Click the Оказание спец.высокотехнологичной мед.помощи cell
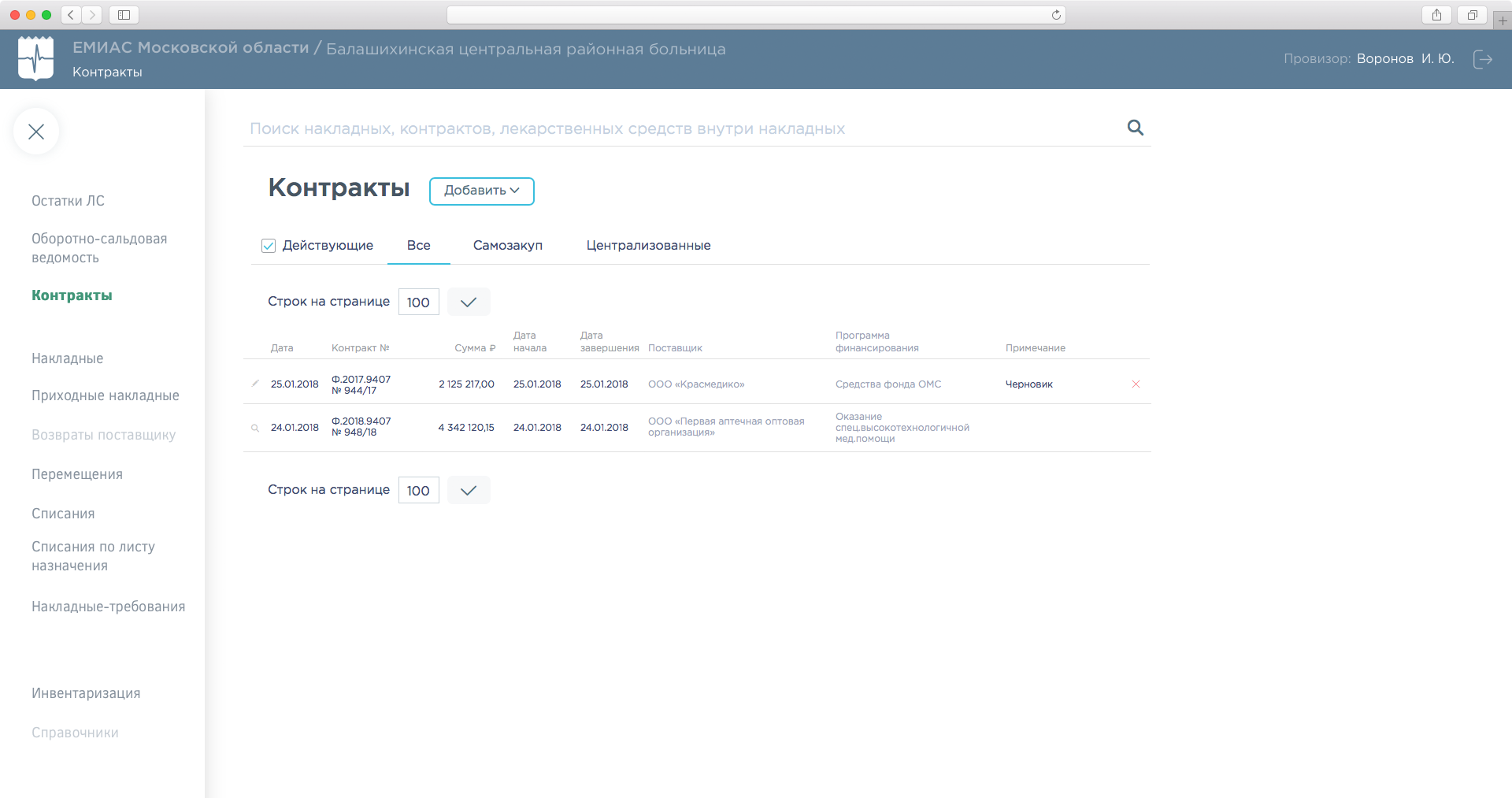1512x798 pixels. click(902, 428)
